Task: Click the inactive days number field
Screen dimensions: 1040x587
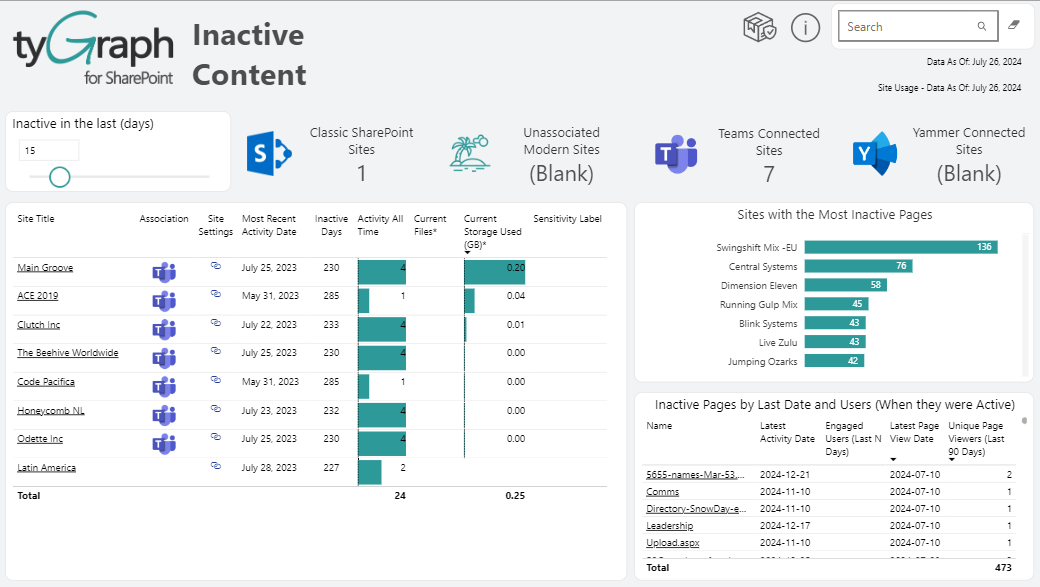Action: [48, 151]
